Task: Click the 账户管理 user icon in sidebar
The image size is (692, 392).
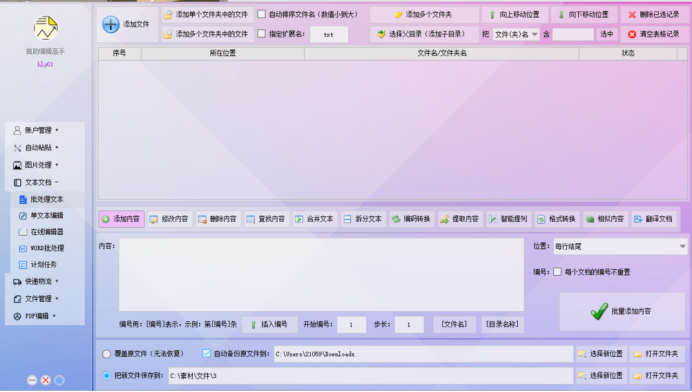Action: point(17,130)
